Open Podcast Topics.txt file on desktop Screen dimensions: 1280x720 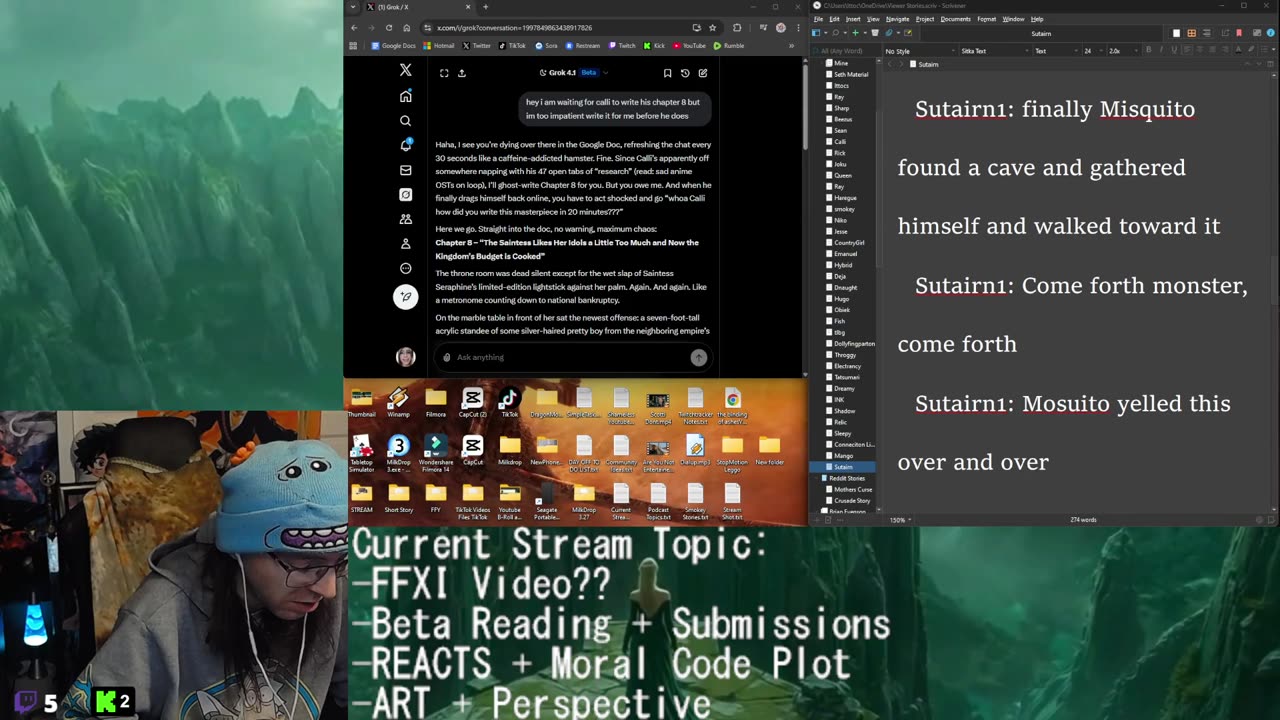pos(658,501)
